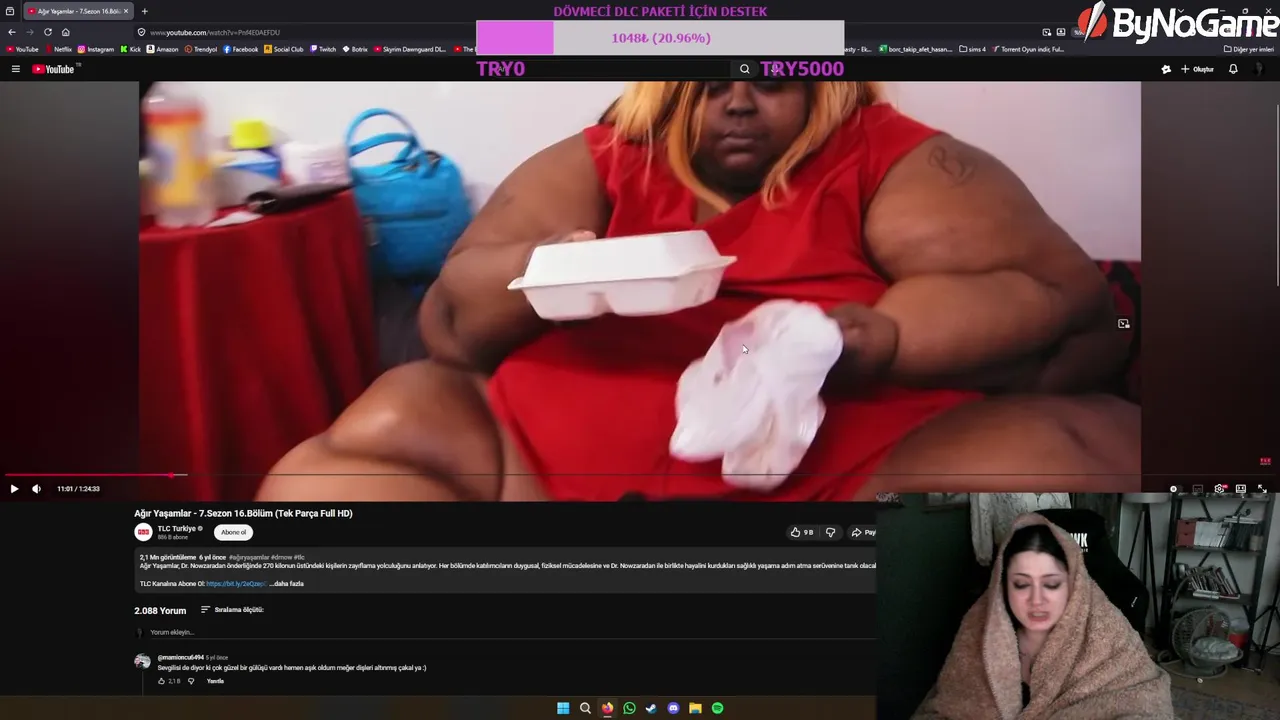Enter fullscreen from the player controls
1280x720 pixels.
[1262, 489]
